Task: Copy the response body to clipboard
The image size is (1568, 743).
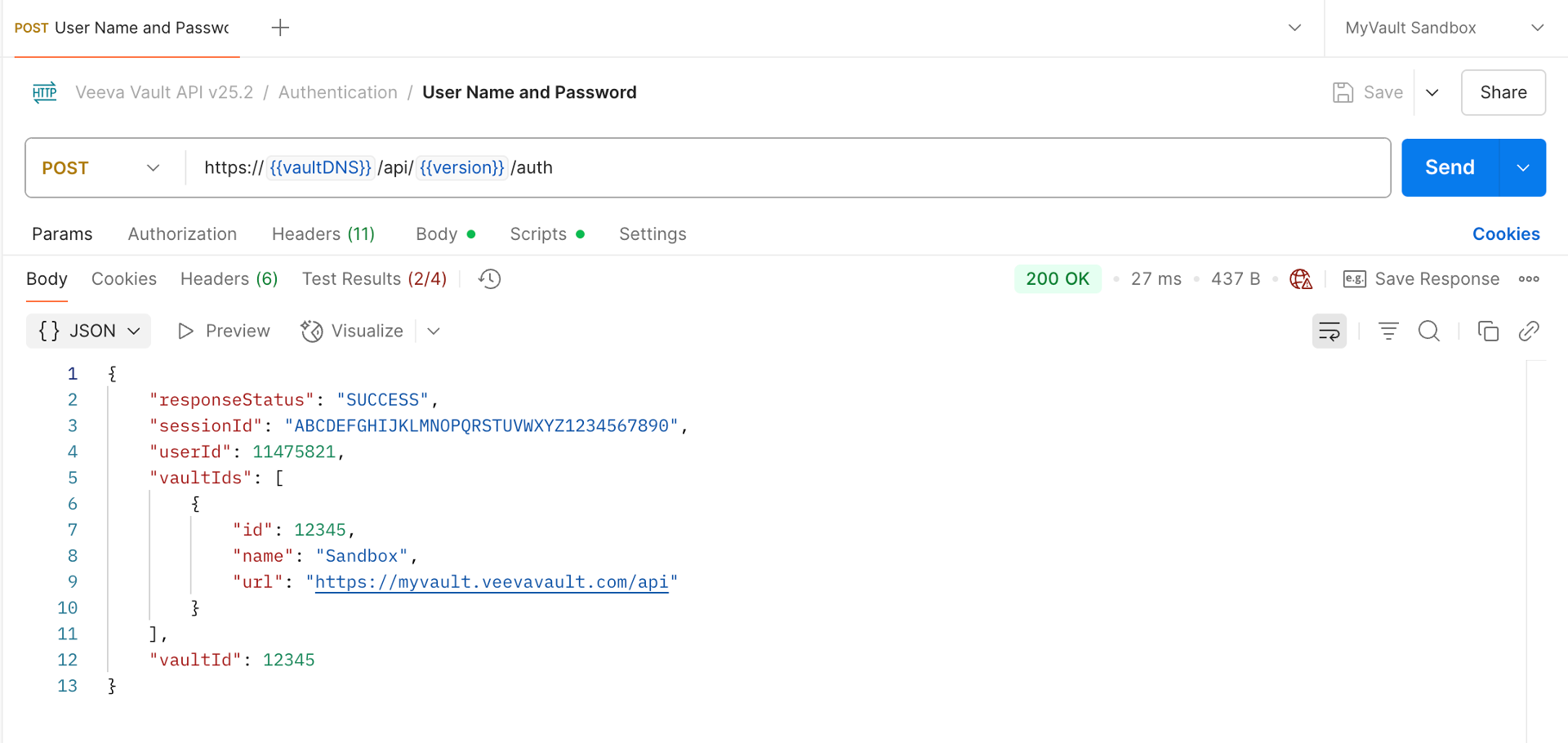Action: tap(1487, 331)
